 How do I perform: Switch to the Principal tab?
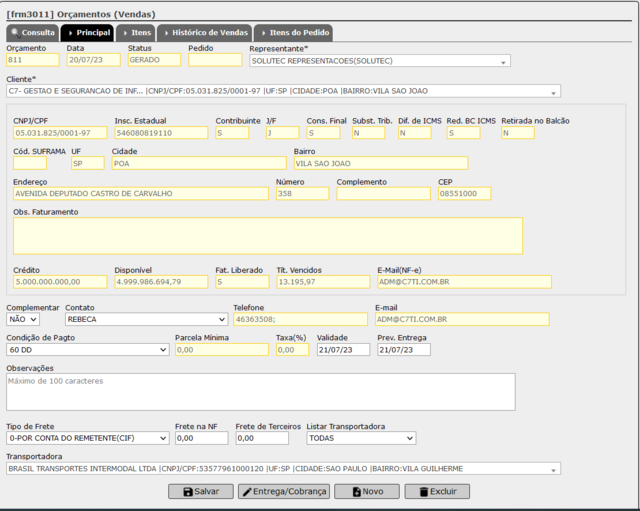point(87,33)
